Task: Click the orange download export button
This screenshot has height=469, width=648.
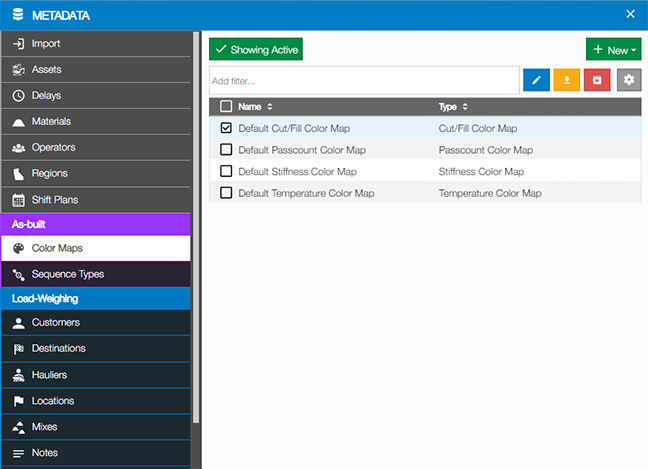Action: point(567,80)
